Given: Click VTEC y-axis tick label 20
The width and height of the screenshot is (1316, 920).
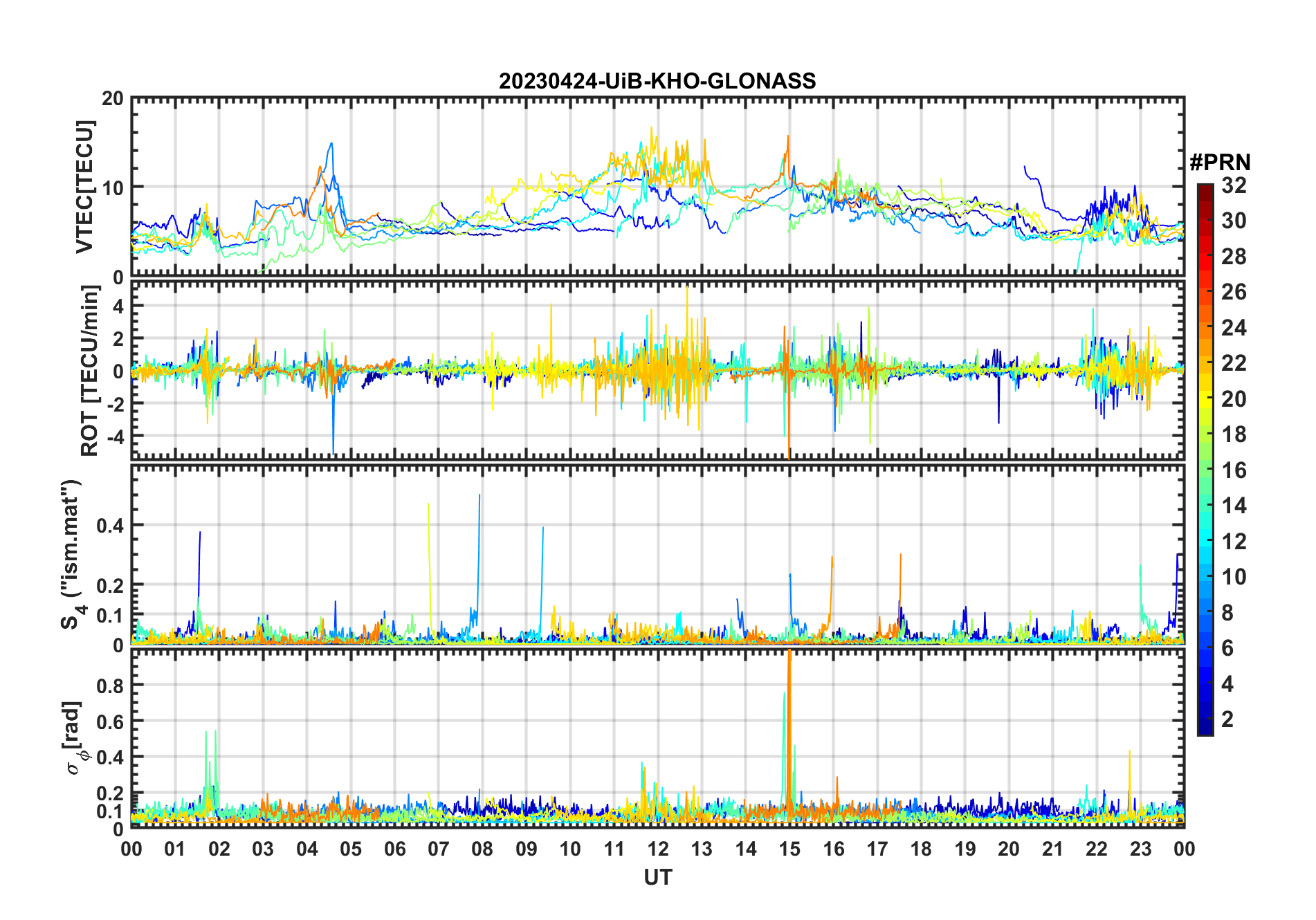Looking at the screenshot, I should (x=112, y=99).
